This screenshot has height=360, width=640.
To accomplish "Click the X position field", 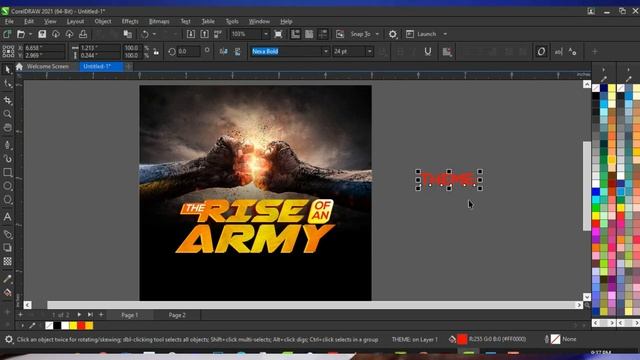I will (44, 48).
